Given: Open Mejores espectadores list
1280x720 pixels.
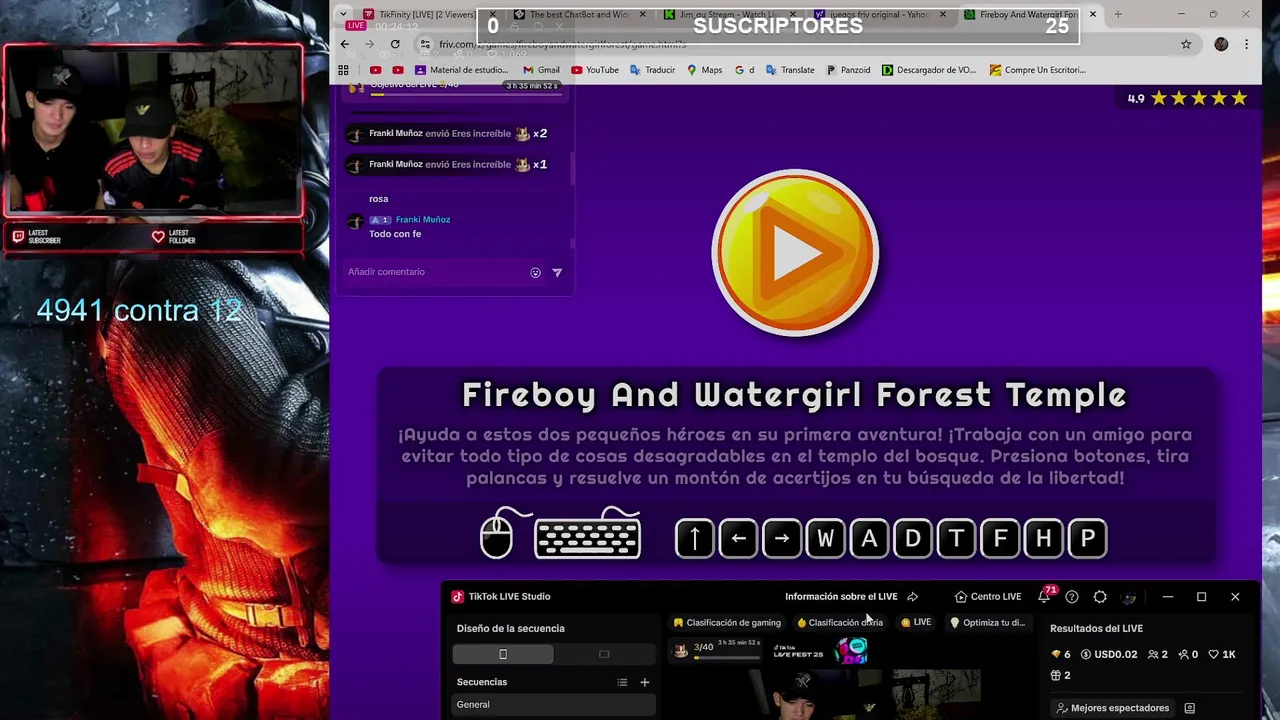Looking at the screenshot, I should tap(1112, 708).
